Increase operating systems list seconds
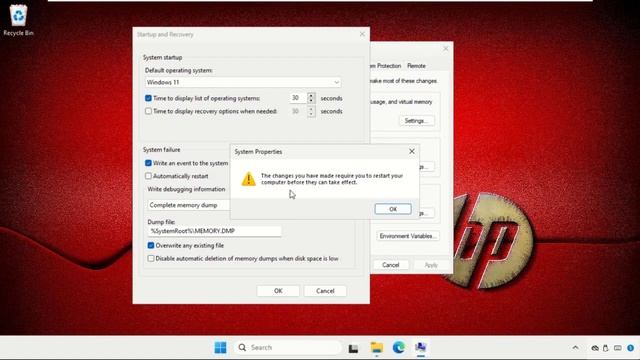The image size is (640, 360). pyautogui.click(x=311, y=96)
